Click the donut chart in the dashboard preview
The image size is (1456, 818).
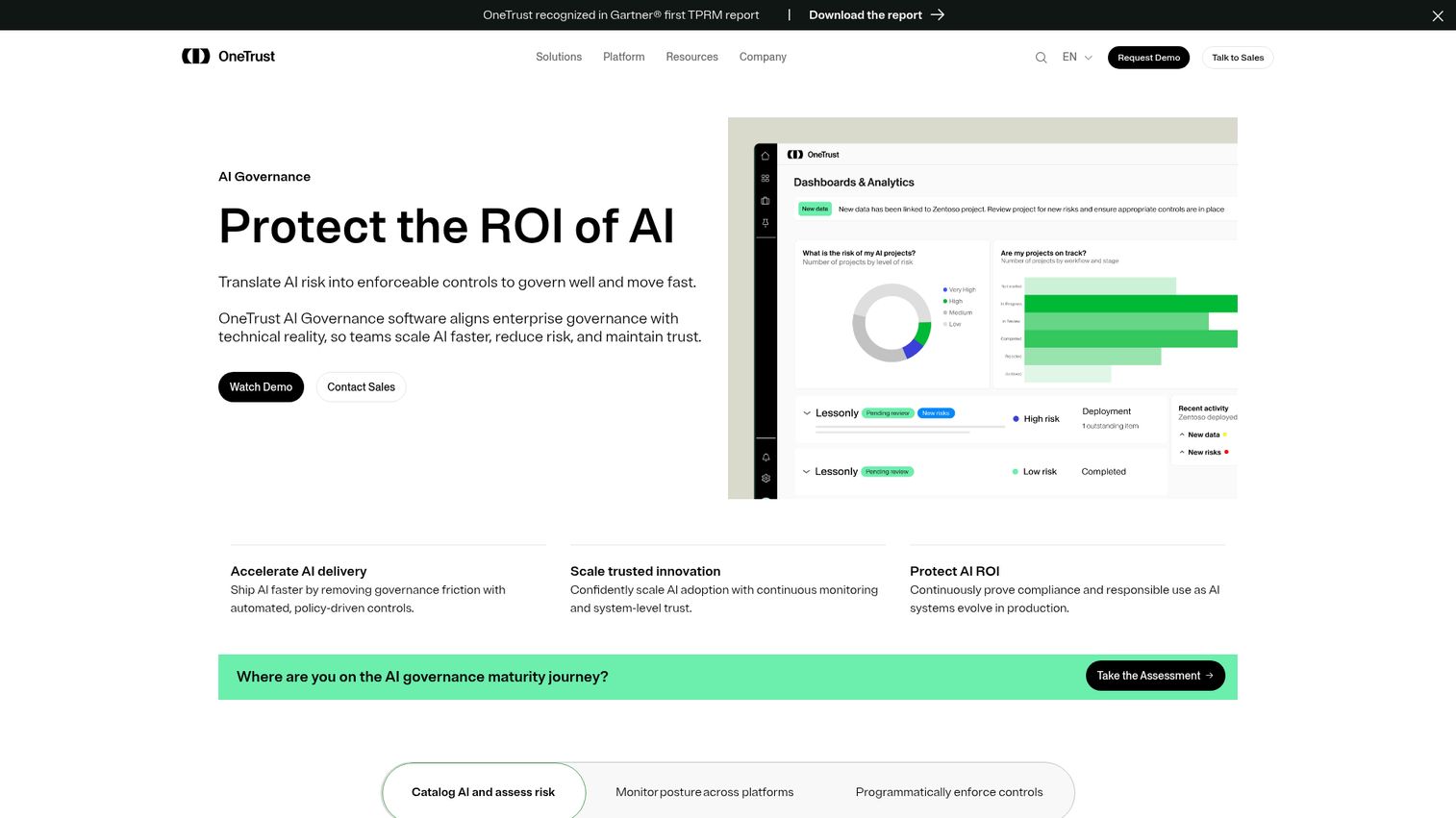(891, 322)
